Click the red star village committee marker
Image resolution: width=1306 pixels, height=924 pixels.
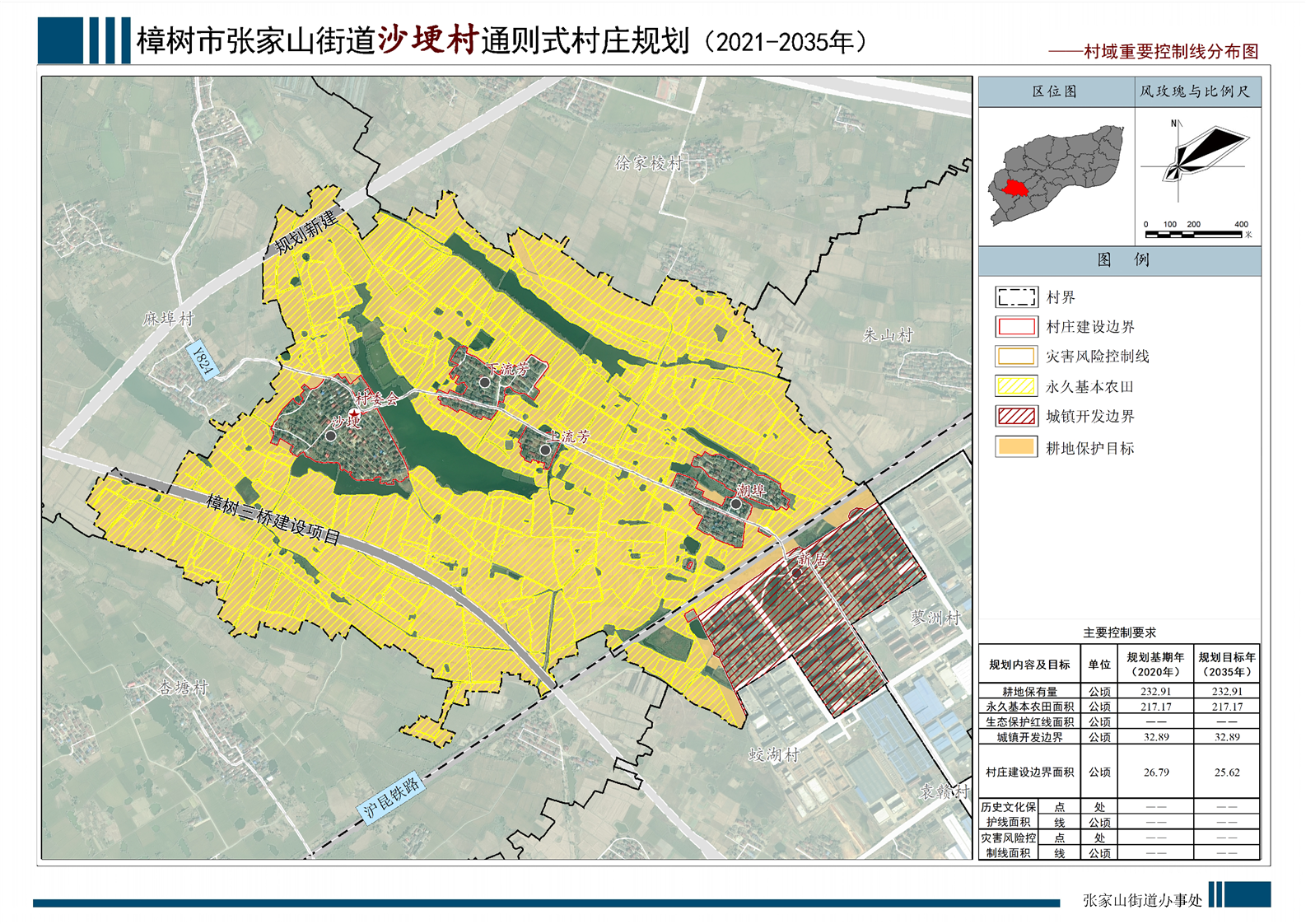[x=355, y=413]
